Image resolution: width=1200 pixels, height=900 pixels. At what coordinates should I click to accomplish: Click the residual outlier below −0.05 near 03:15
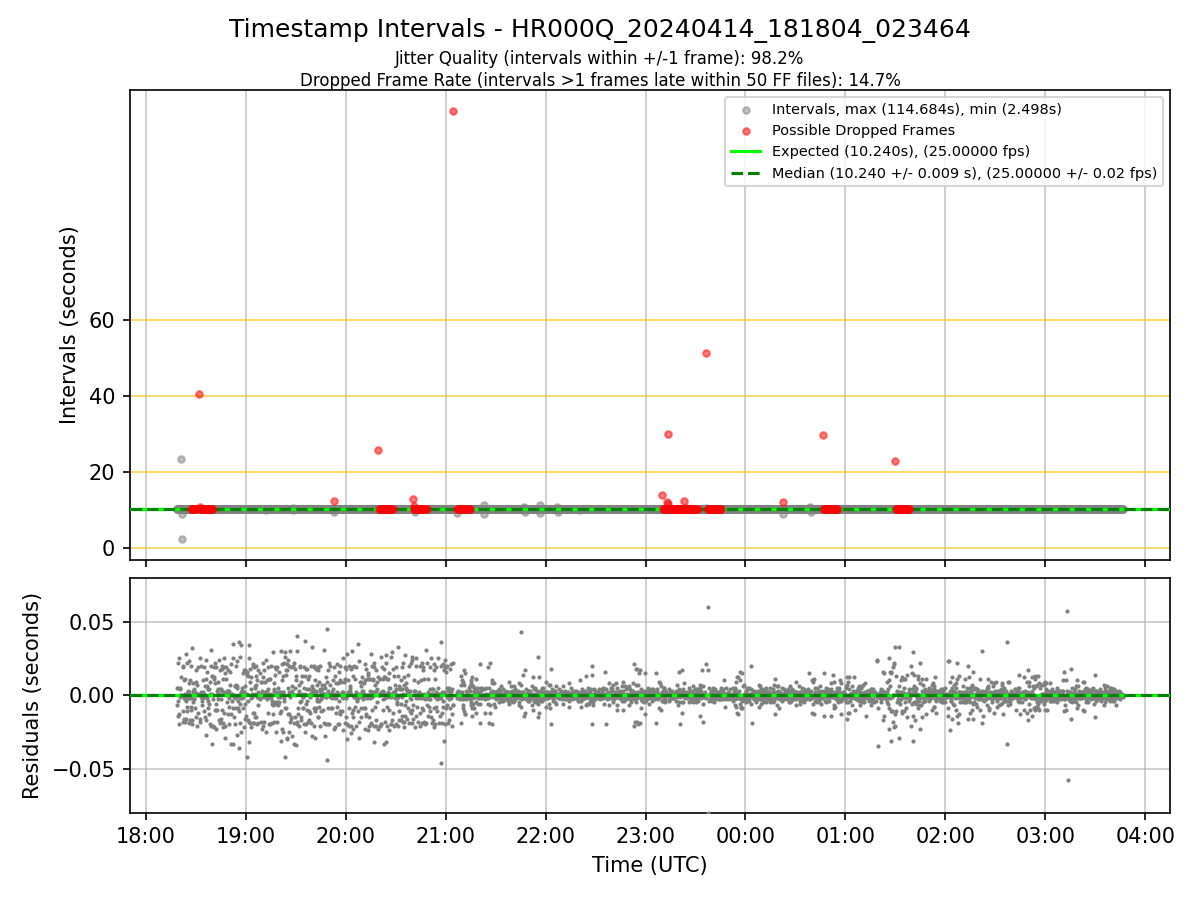(1067, 780)
